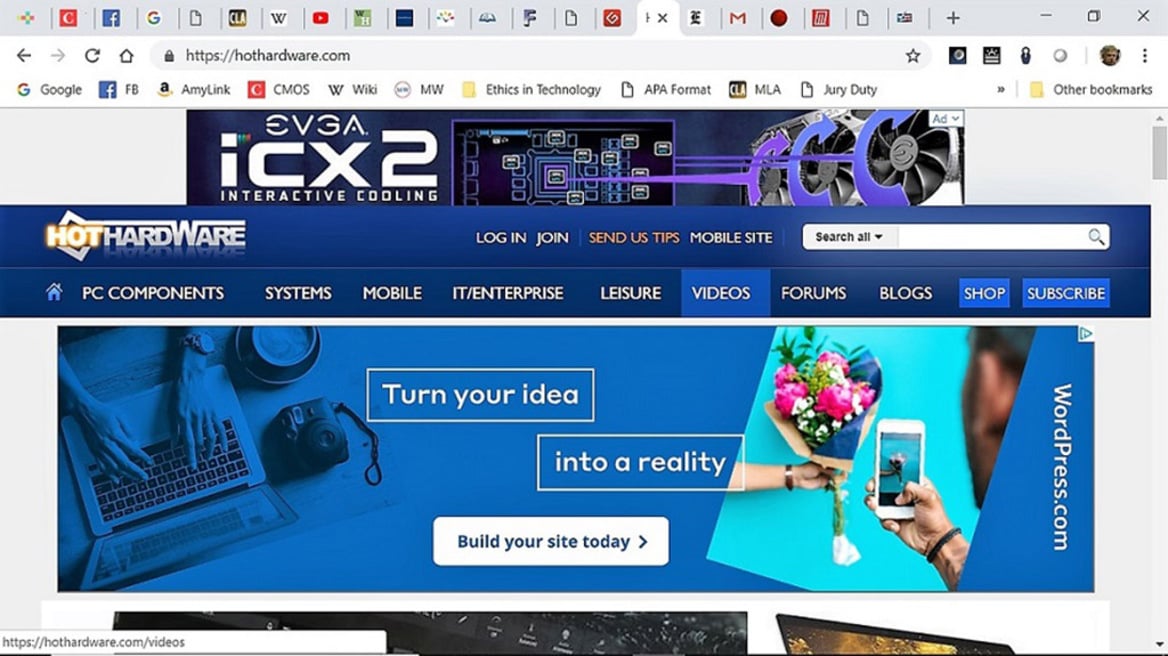Click the EVGA iCX2 banner ad

(574, 157)
